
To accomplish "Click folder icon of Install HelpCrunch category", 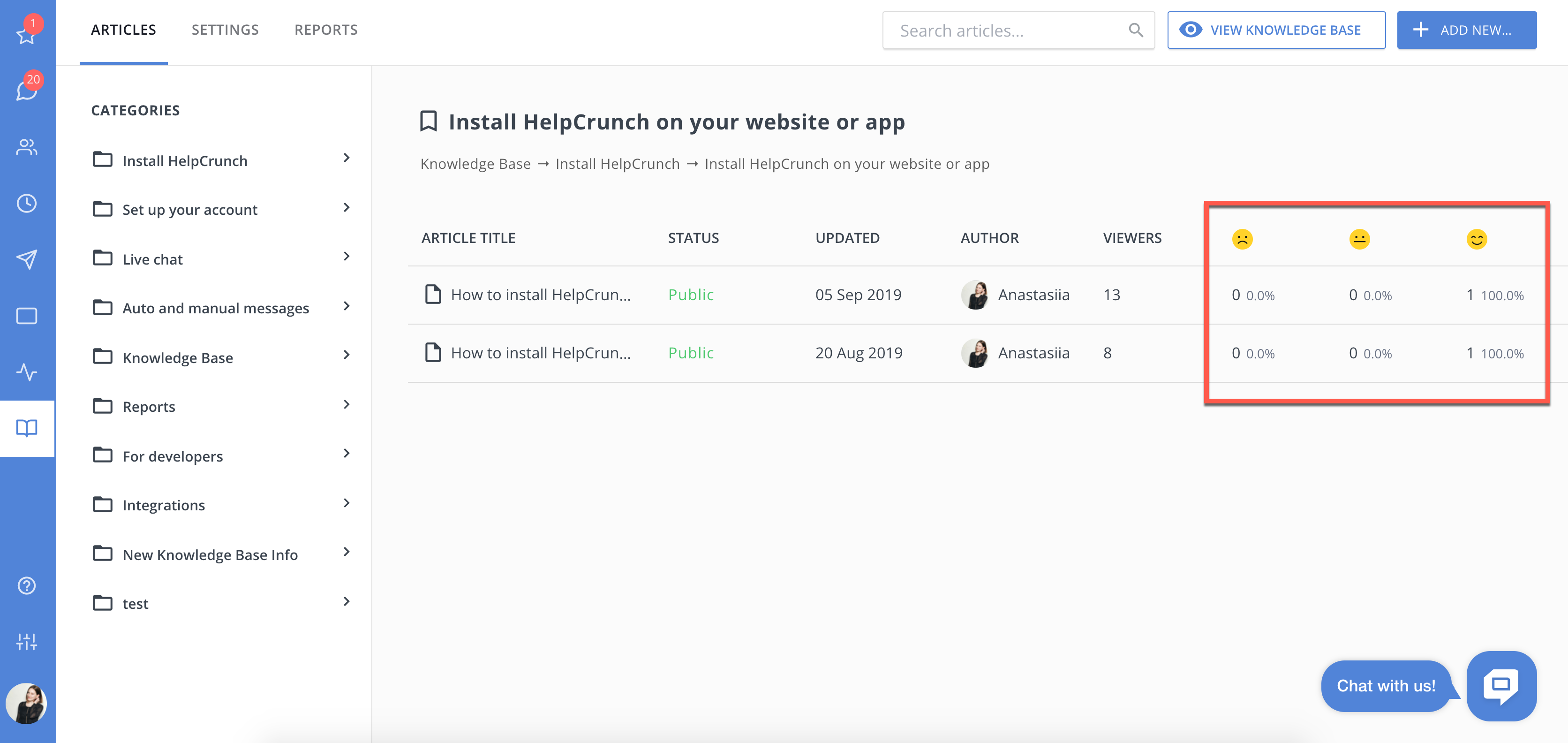I will pos(102,159).
